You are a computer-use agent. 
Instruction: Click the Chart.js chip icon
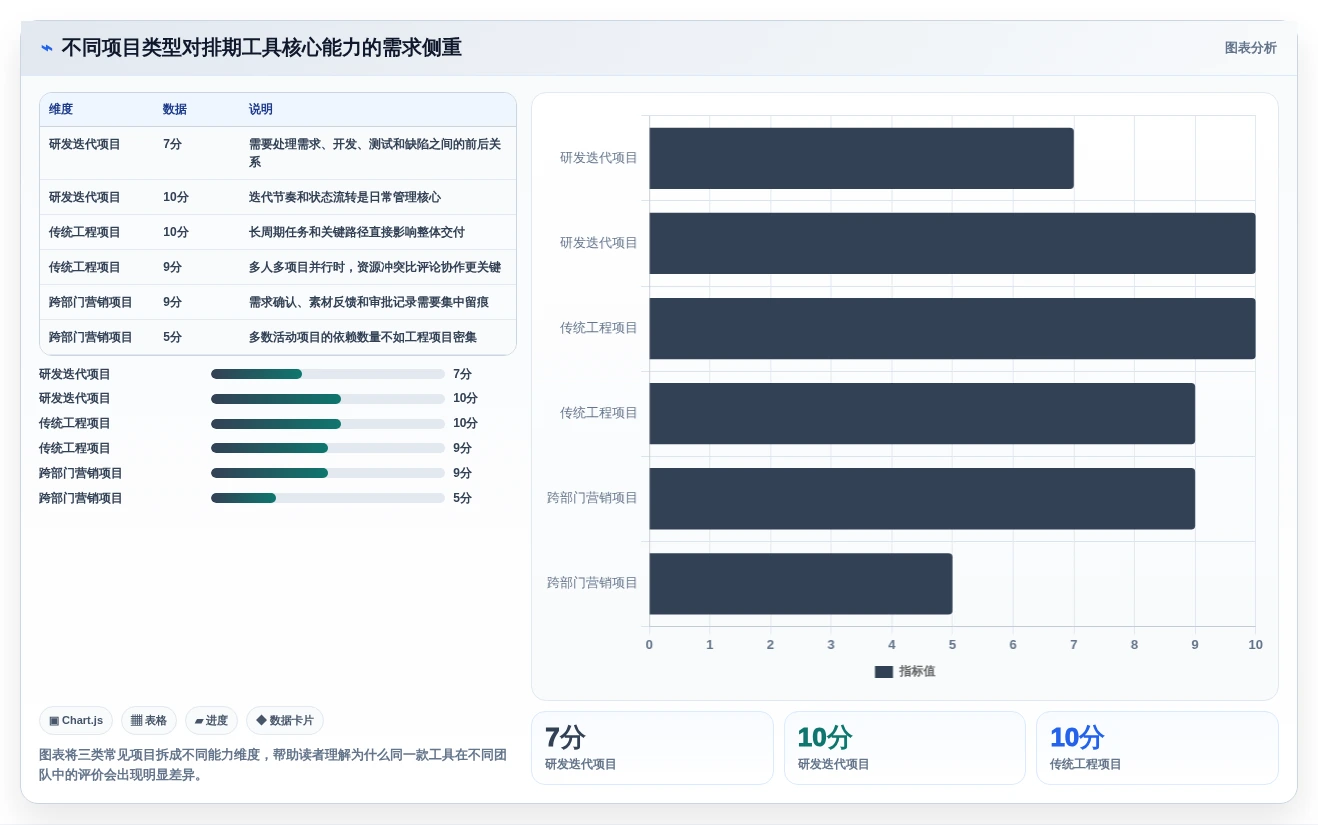tap(54, 720)
